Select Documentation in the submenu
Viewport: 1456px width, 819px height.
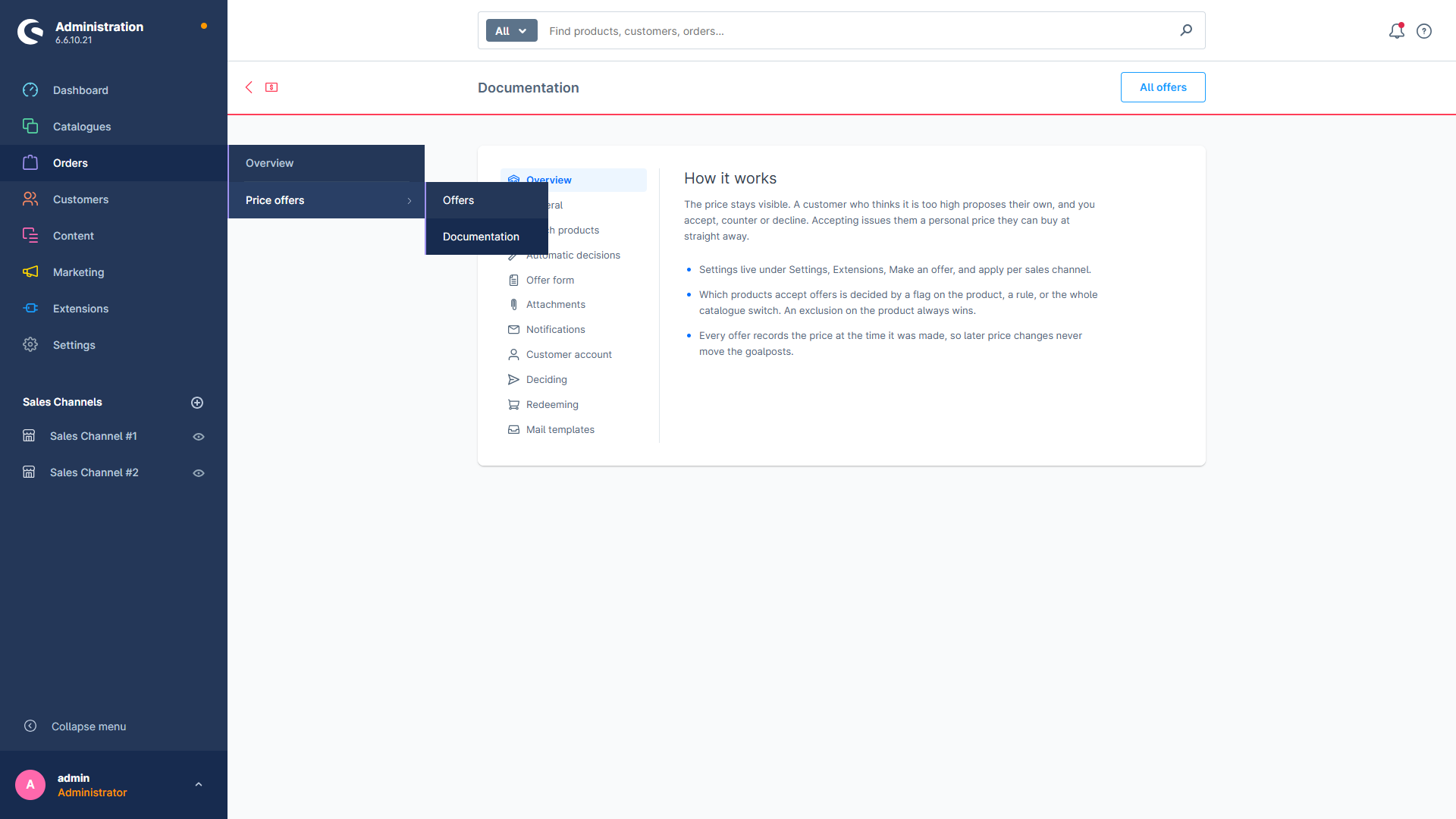[x=487, y=237]
